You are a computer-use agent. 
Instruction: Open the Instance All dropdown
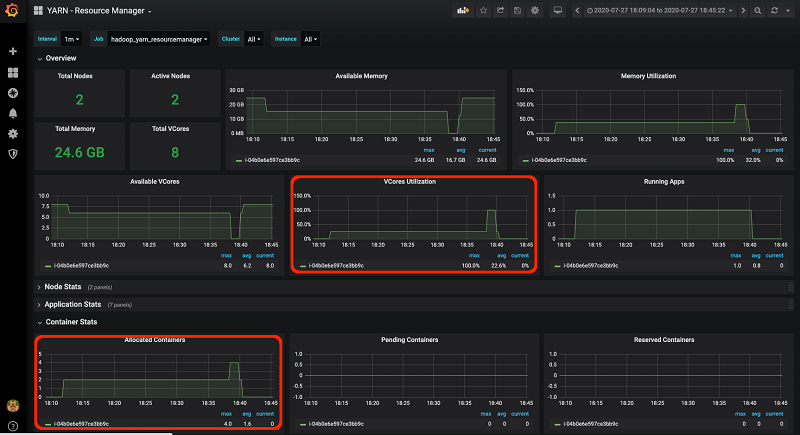(x=310, y=39)
